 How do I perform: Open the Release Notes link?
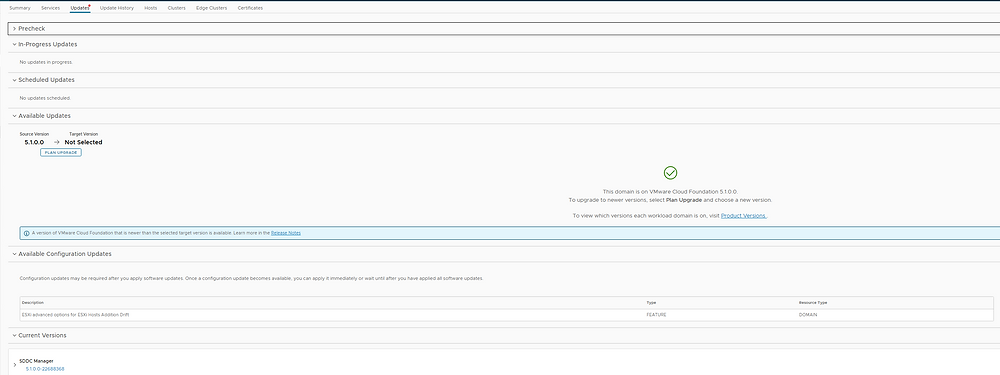point(286,233)
